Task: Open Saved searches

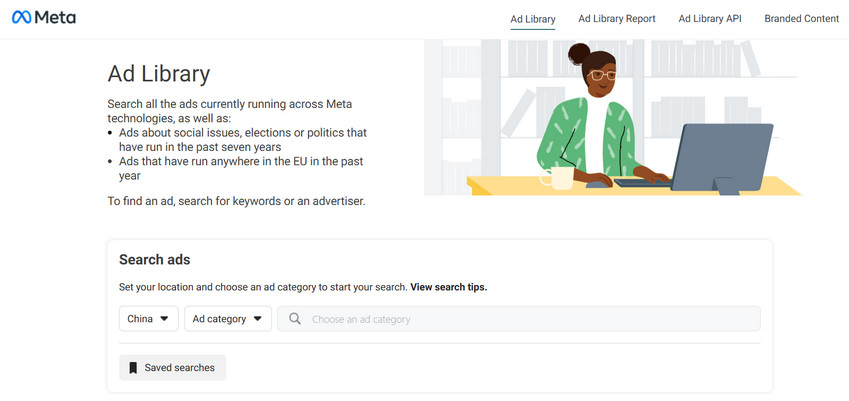Action: [172, 368]
